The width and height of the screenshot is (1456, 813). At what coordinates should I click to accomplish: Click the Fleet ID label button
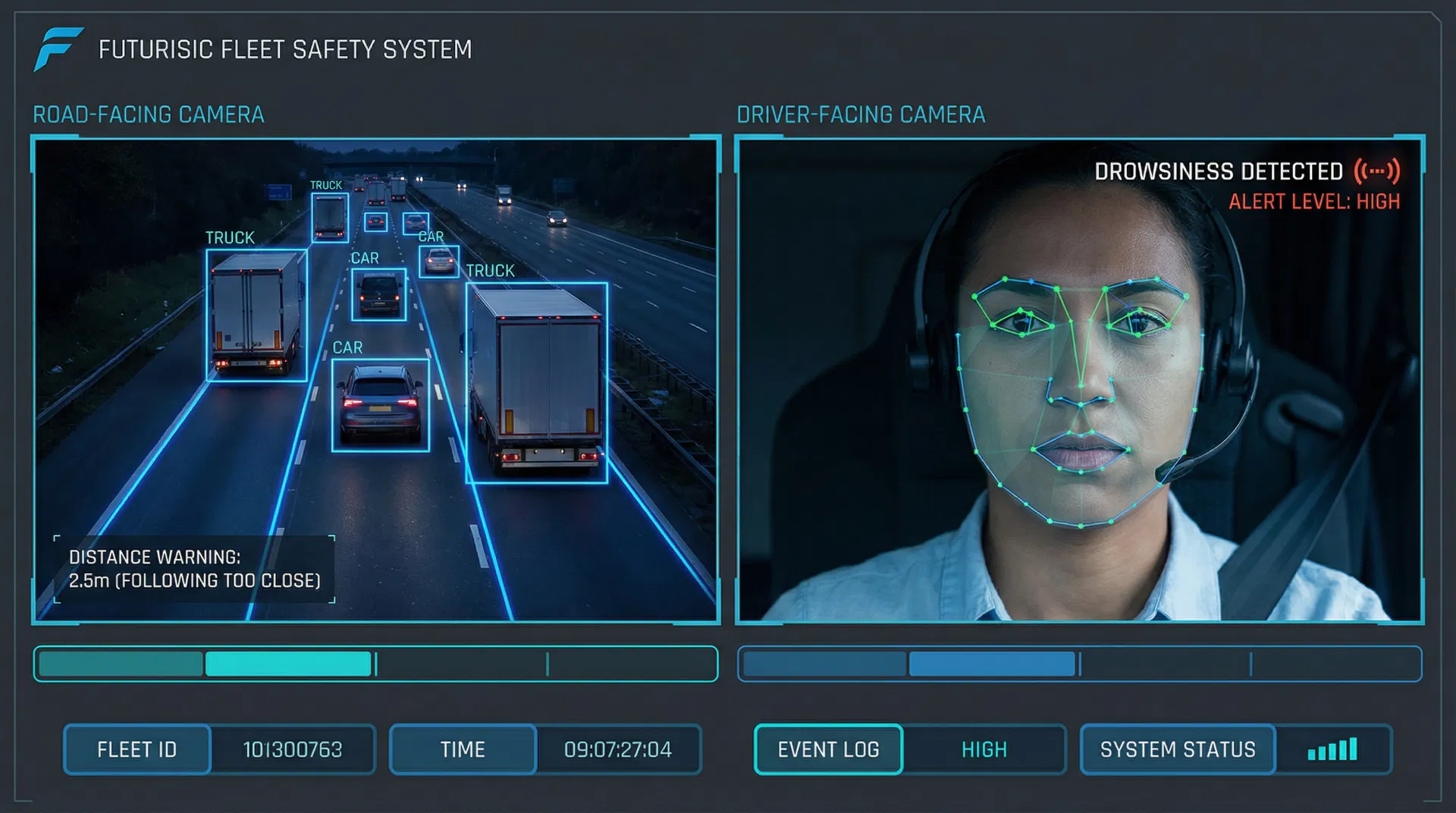137,749
